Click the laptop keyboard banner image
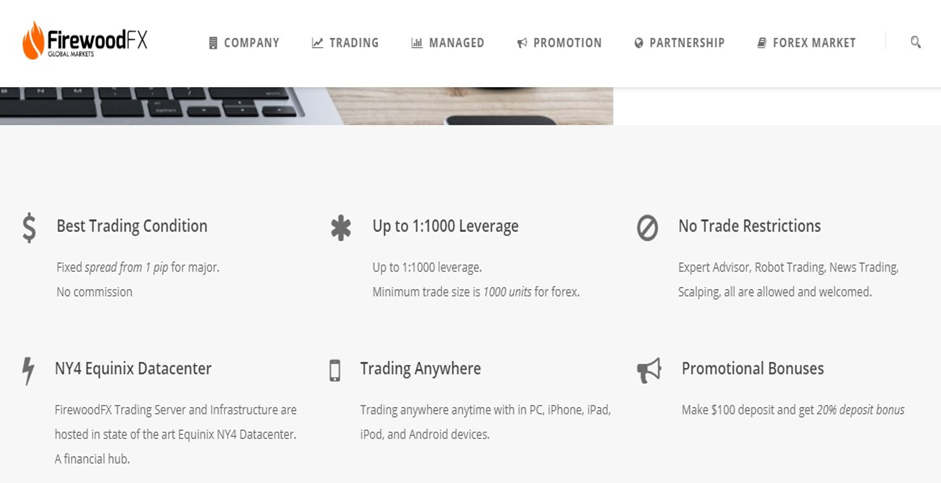This screenshot has height=483, width=941. [306, 106]
